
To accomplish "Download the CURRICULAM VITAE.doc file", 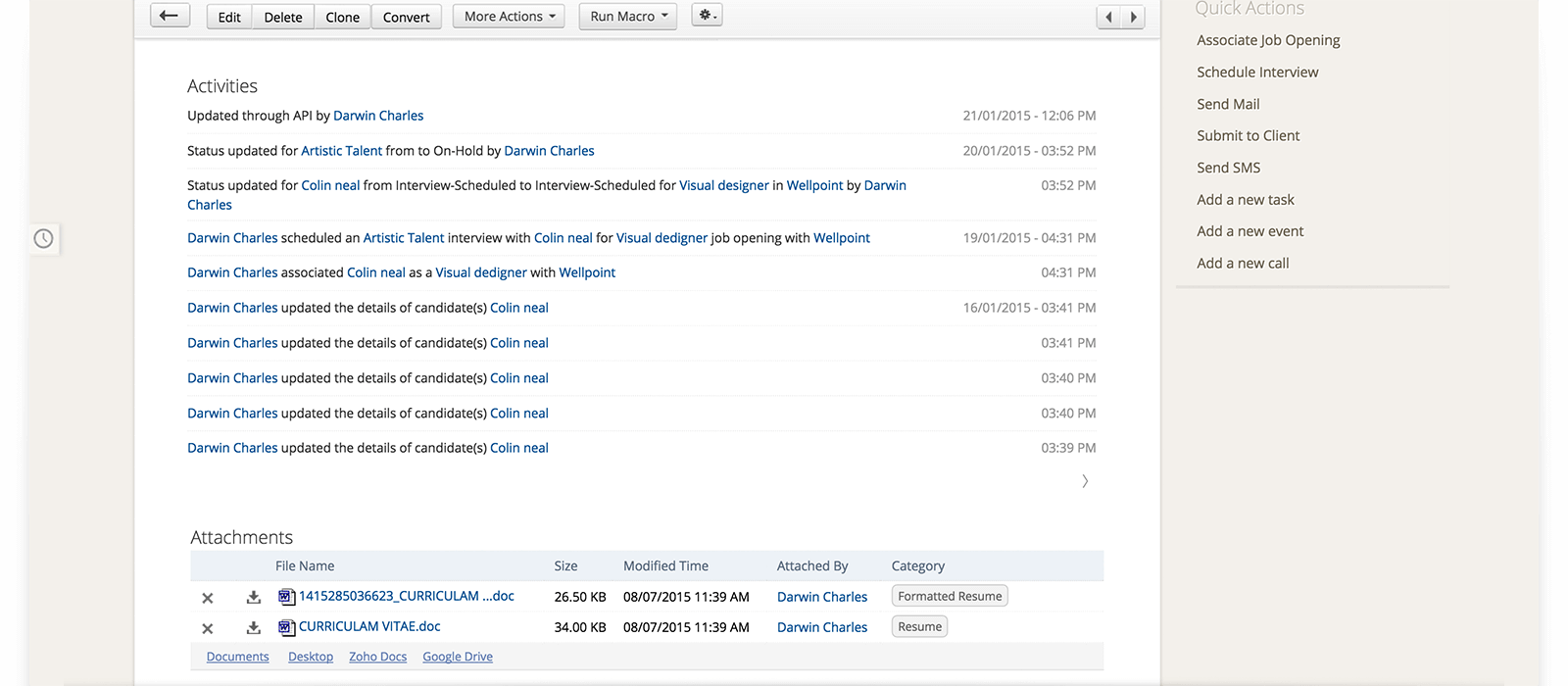I will tap(253, 628).
